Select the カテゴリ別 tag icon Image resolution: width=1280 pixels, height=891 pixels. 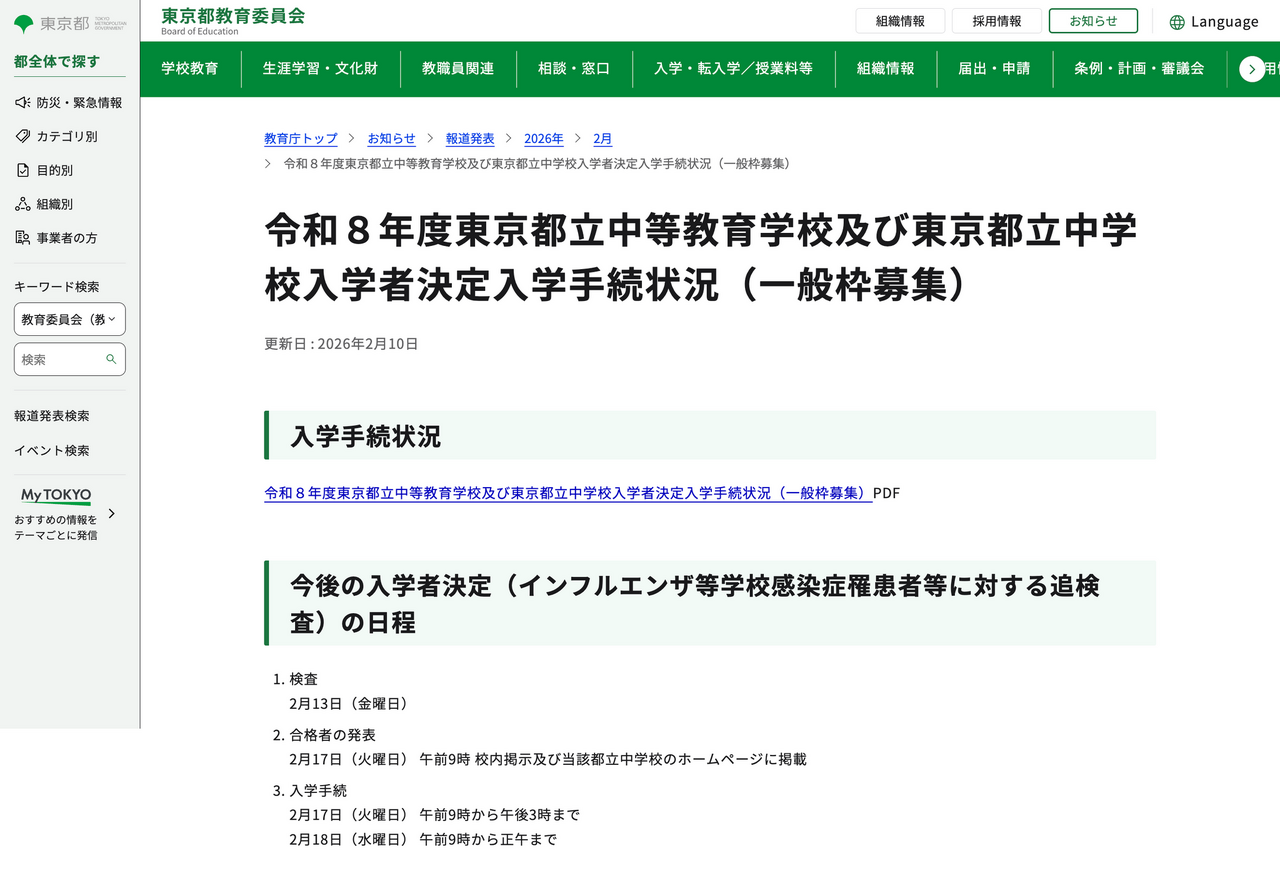click(x=20, y=136)
